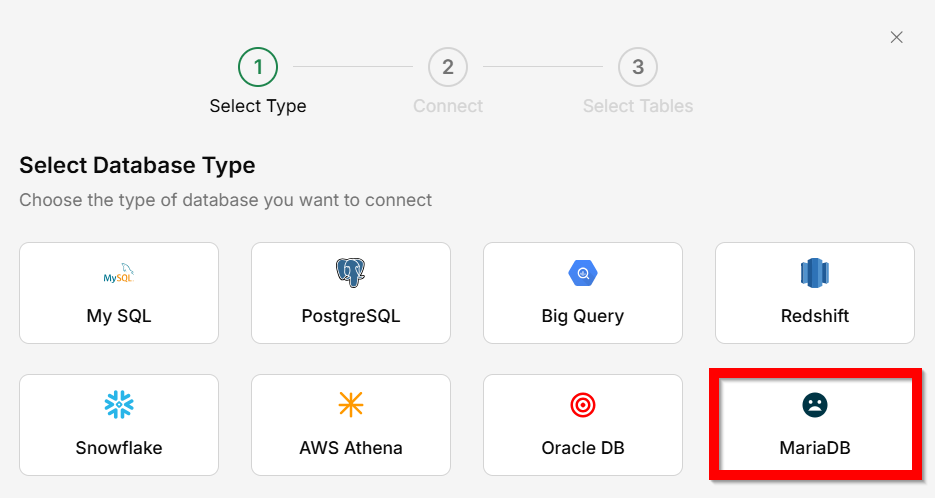This screenshot has width=935, height=498.
Task: Pick the Redshift database option
Action: click(814, 293)
